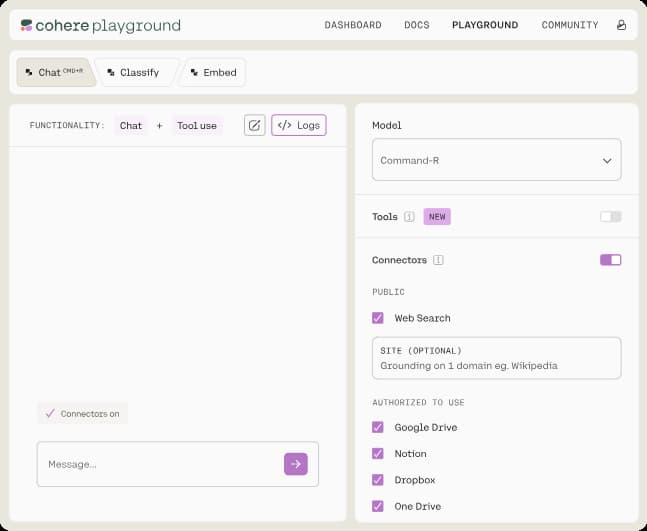Screen dimensions: 647x531
Task: Click the NEW badge beside Tools
Action: (x=436, y=217)
